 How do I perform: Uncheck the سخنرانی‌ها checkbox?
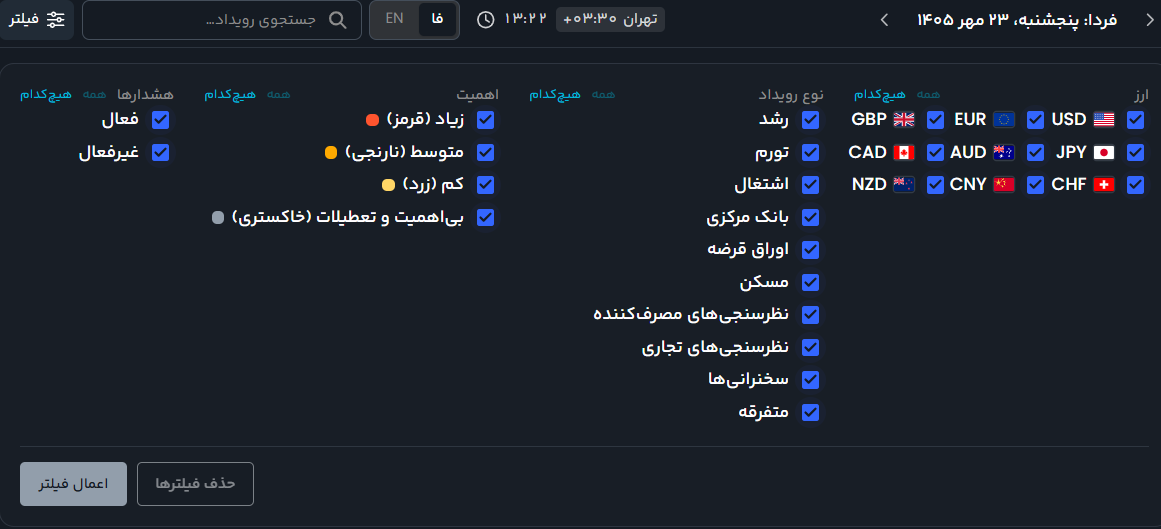click(x=811, y=380)
